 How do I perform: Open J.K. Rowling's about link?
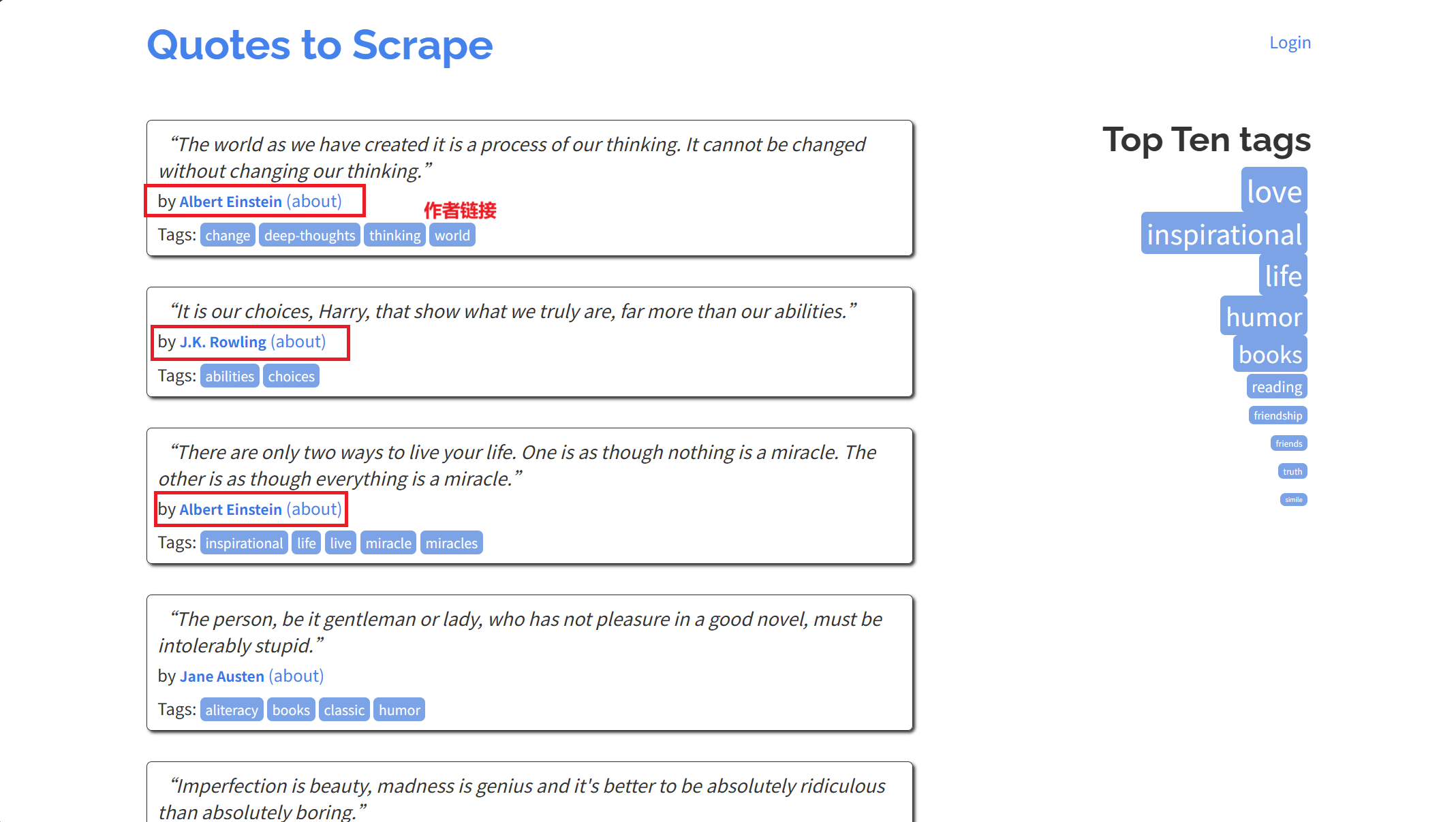coord(298,342)
